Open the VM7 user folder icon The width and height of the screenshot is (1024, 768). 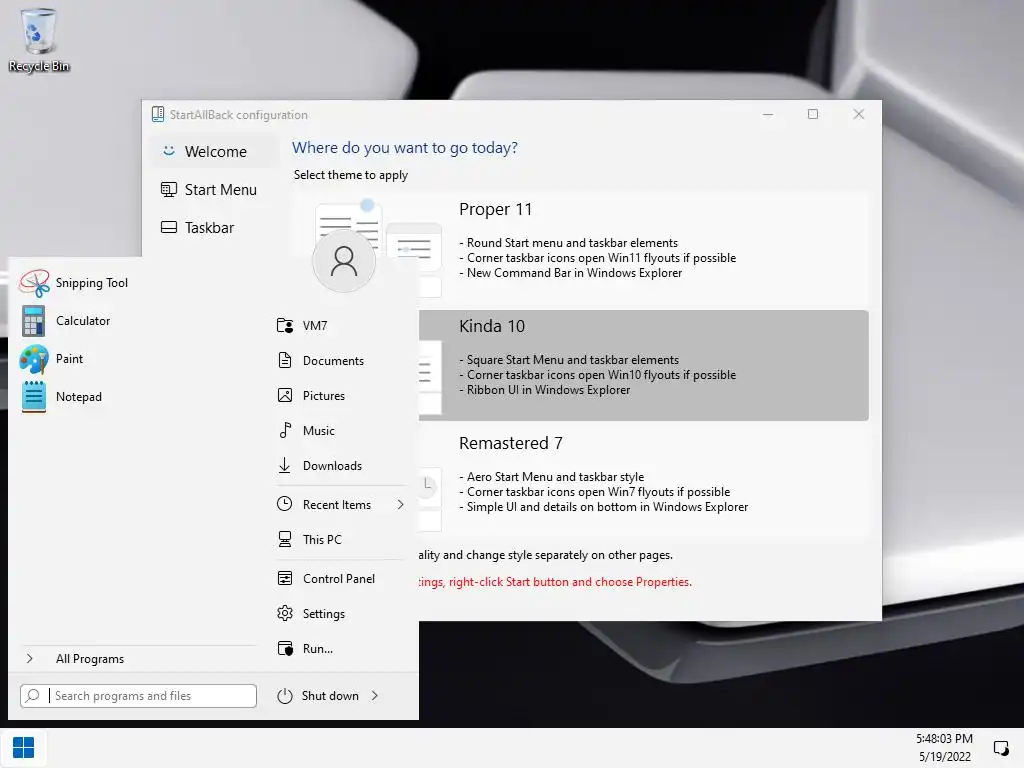tap(285, 325)
